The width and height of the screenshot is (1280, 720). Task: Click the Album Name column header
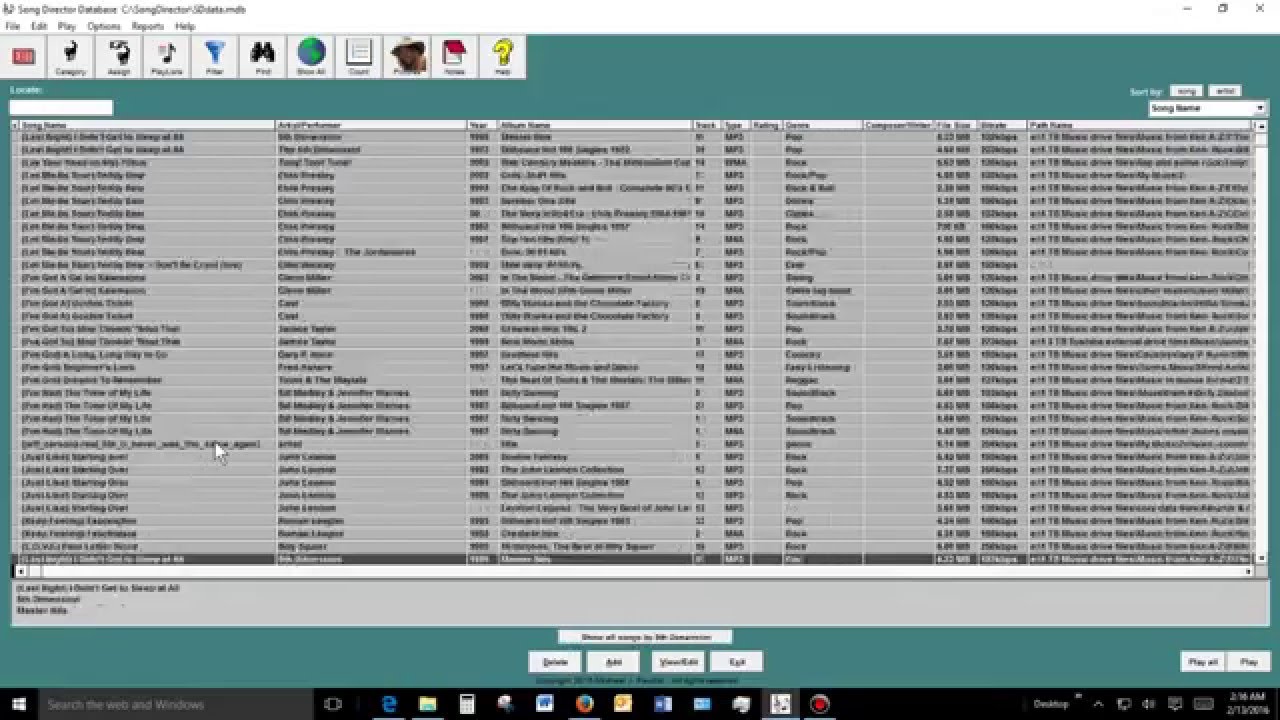[595, 126]
